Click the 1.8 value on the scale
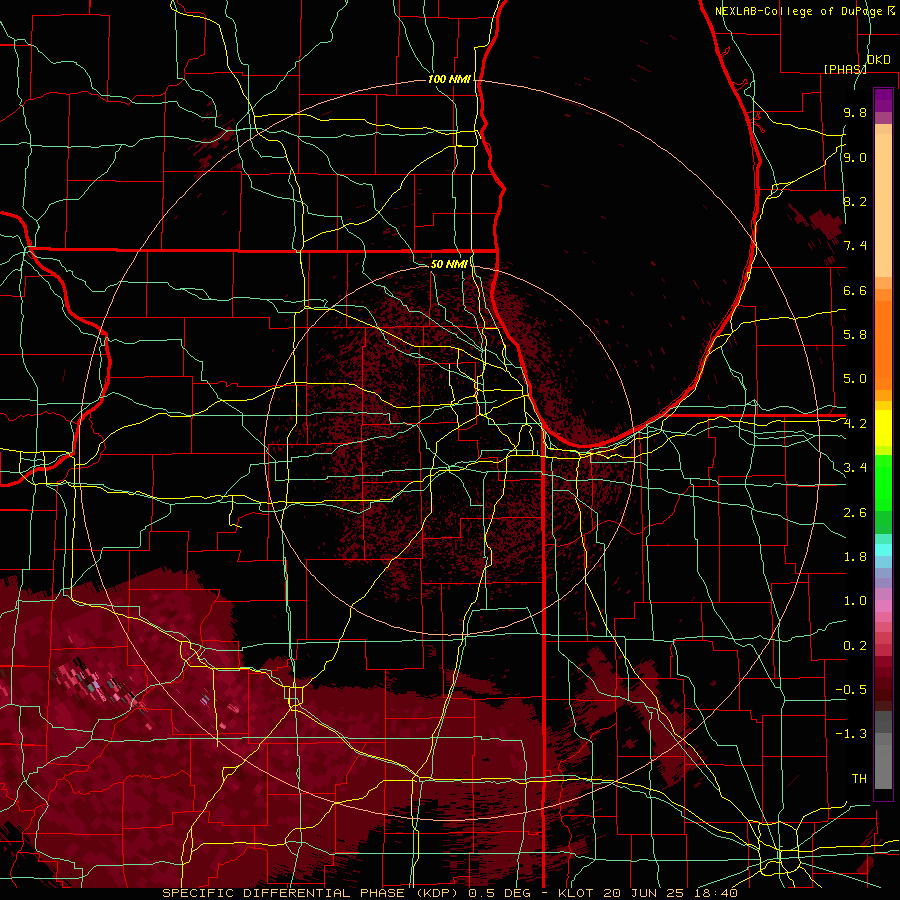Screen dimensions: 900x900 coord(855,557)
